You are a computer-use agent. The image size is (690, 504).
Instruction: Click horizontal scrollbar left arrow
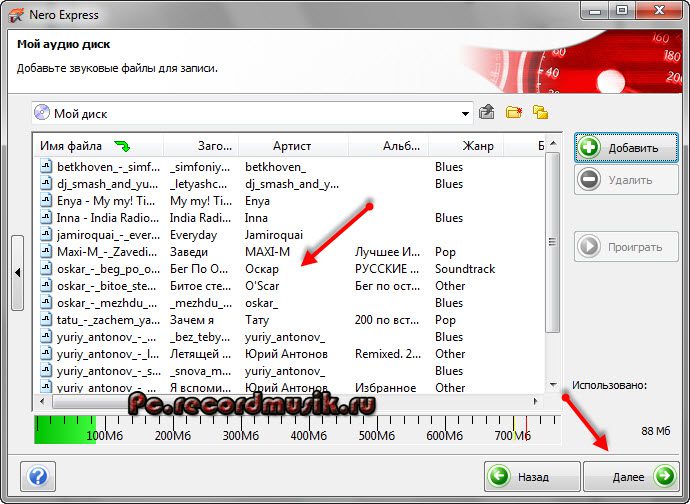(42, 401)
